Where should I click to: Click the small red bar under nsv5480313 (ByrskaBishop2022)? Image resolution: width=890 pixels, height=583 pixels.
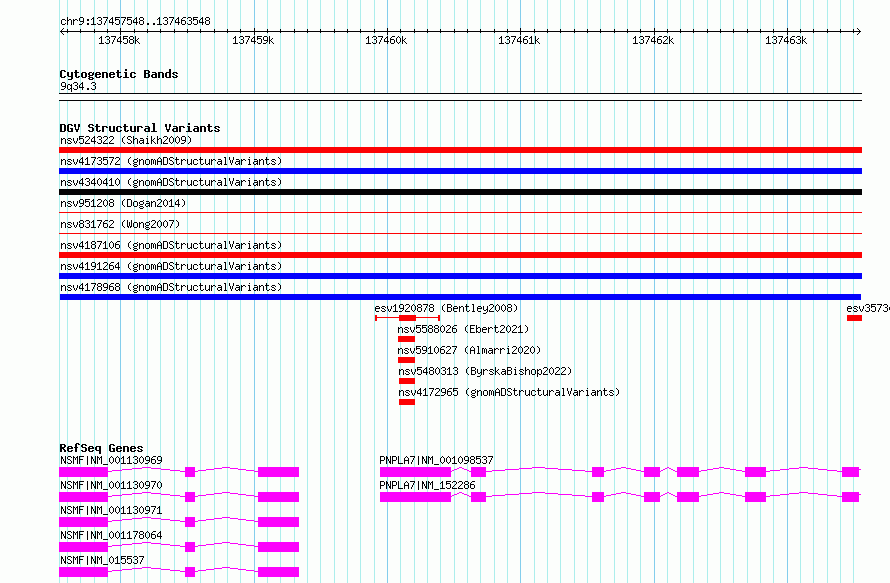click(x=407, y=381)
